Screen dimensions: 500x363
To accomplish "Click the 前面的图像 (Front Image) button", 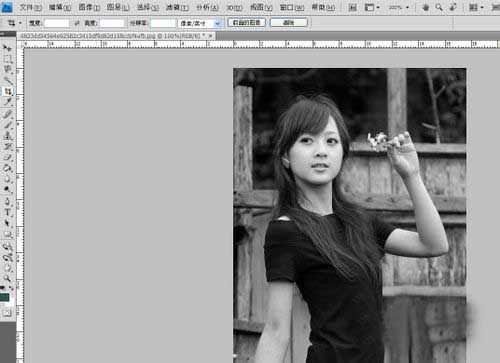I will [x=247, y=23].
